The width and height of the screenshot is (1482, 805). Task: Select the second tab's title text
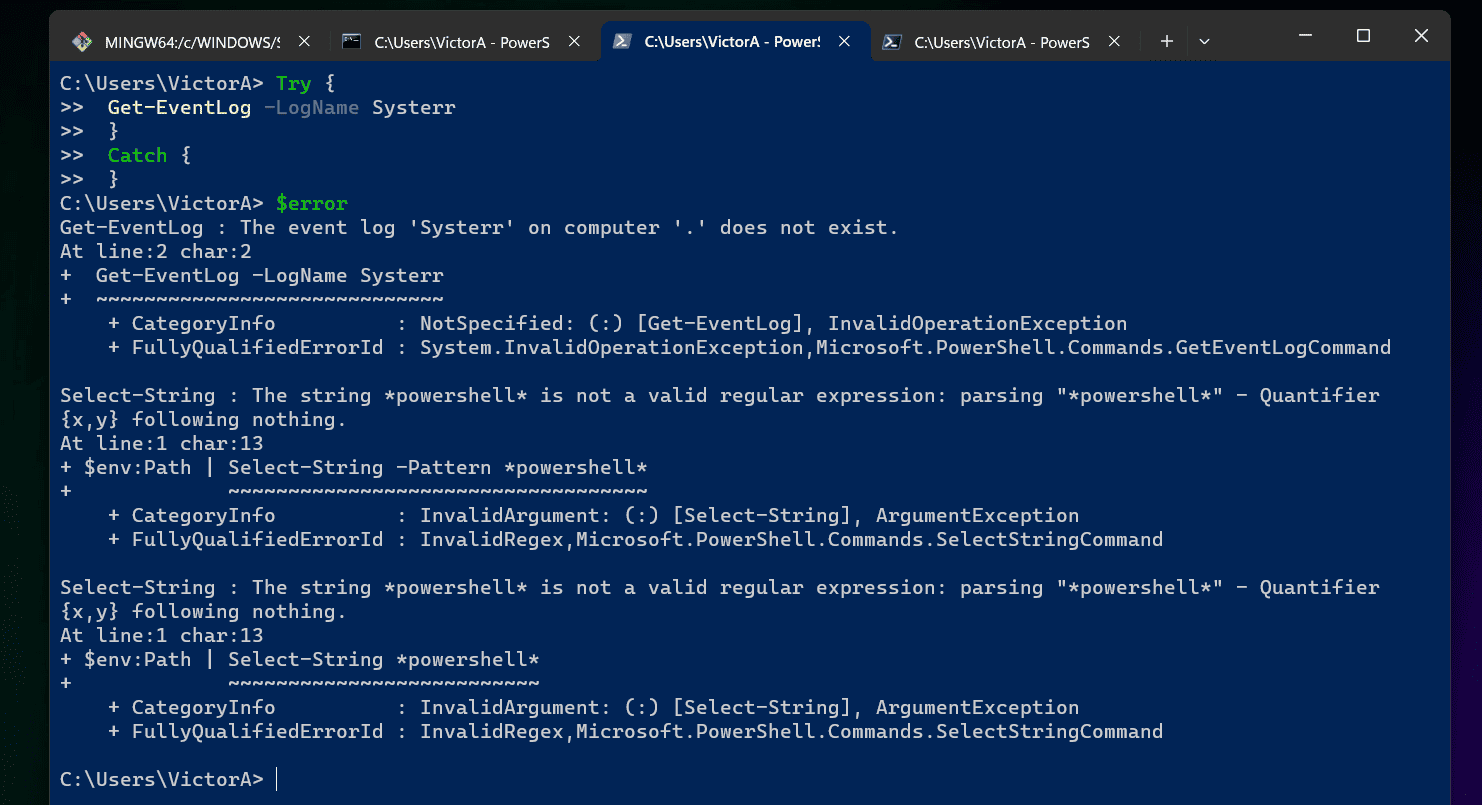[x=461, y=43]
